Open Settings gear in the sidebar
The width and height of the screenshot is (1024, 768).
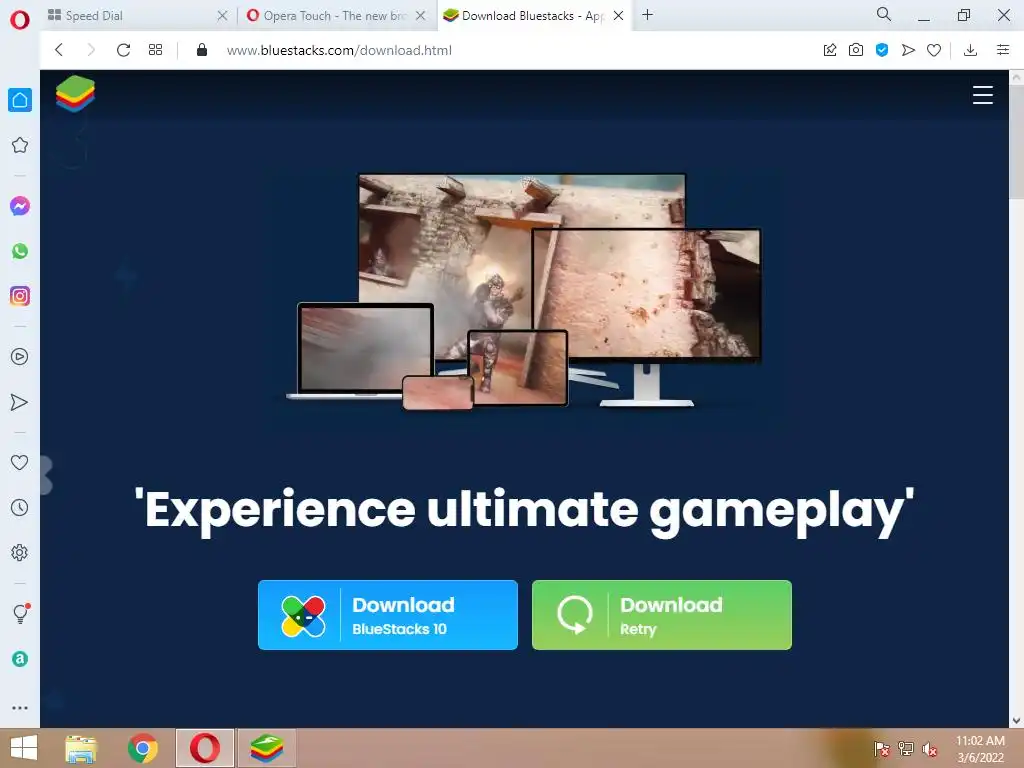[x=20, y=553]
